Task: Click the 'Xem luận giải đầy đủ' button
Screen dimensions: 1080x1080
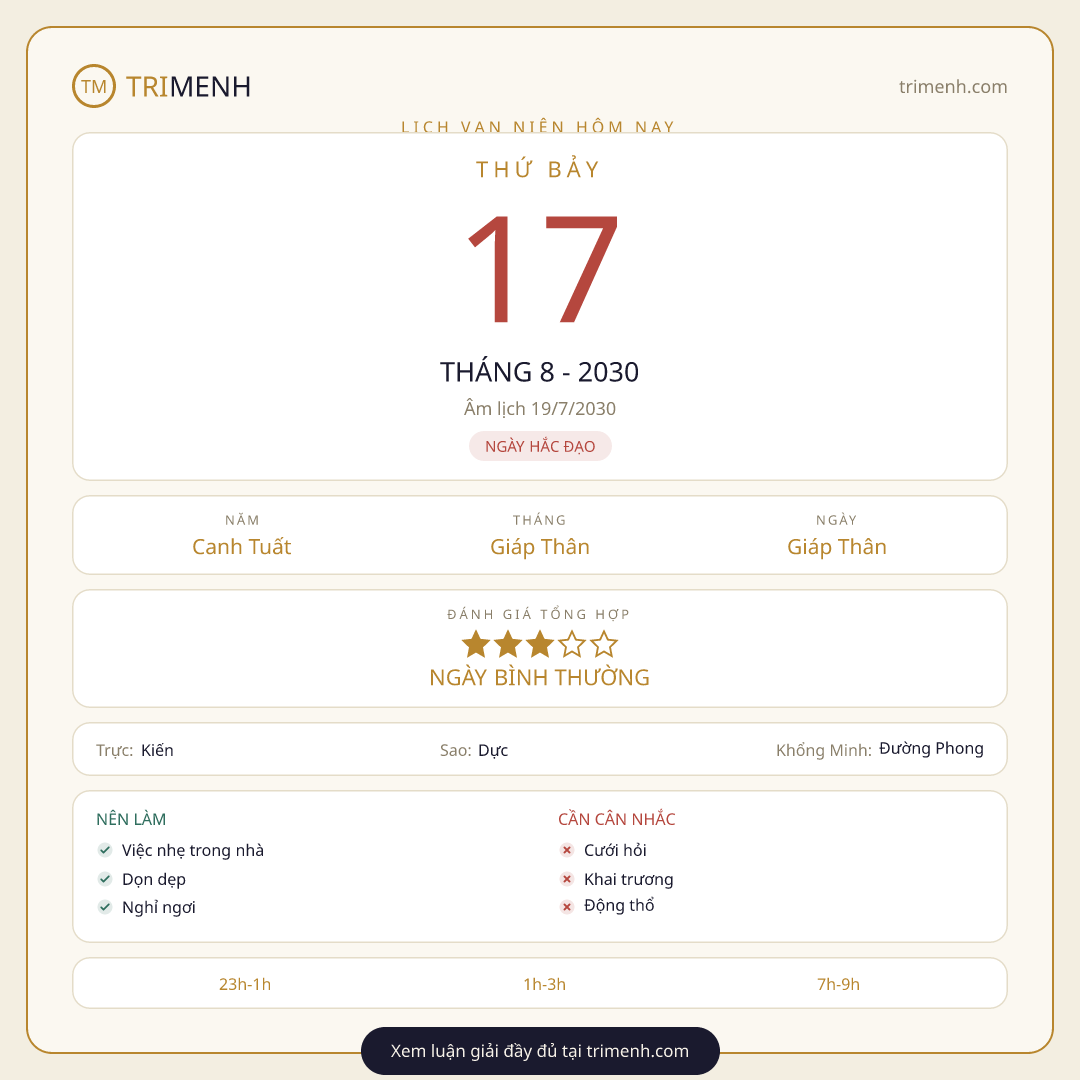Action: (540, 1050)
